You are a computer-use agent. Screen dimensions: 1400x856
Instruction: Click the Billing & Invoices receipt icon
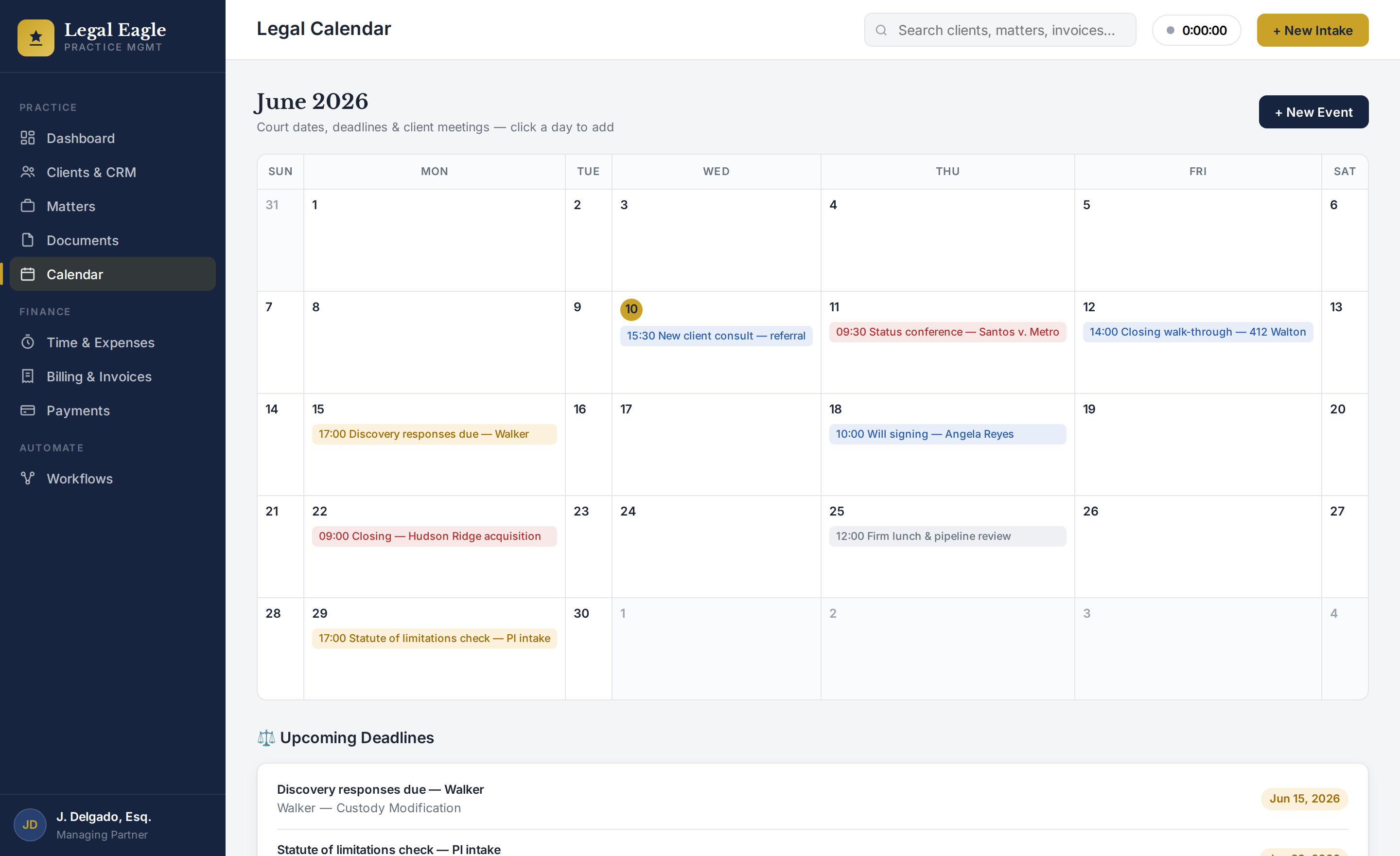pyautogui.click(x=28, y=376)
